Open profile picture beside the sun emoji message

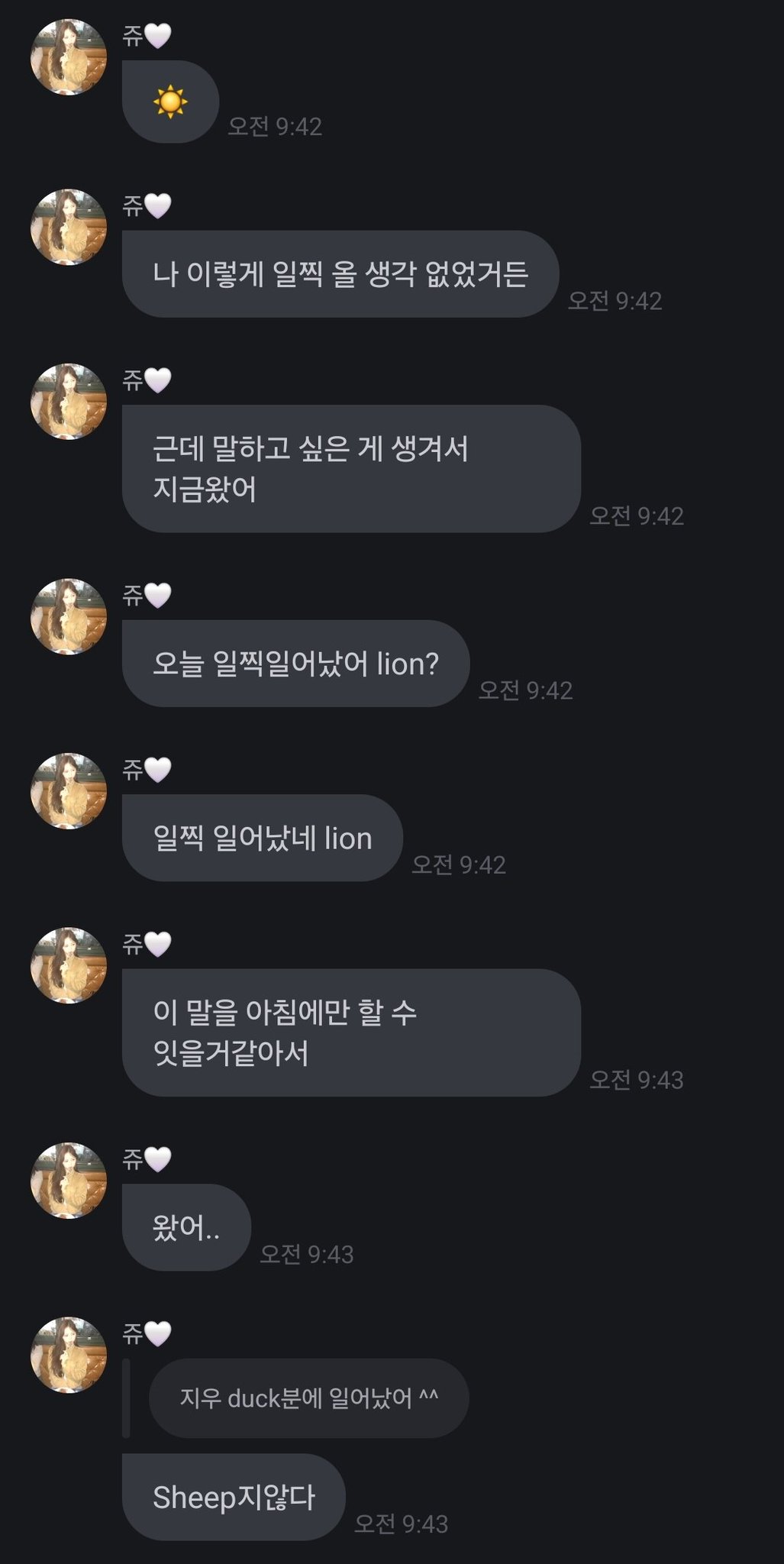pos(69,57)
